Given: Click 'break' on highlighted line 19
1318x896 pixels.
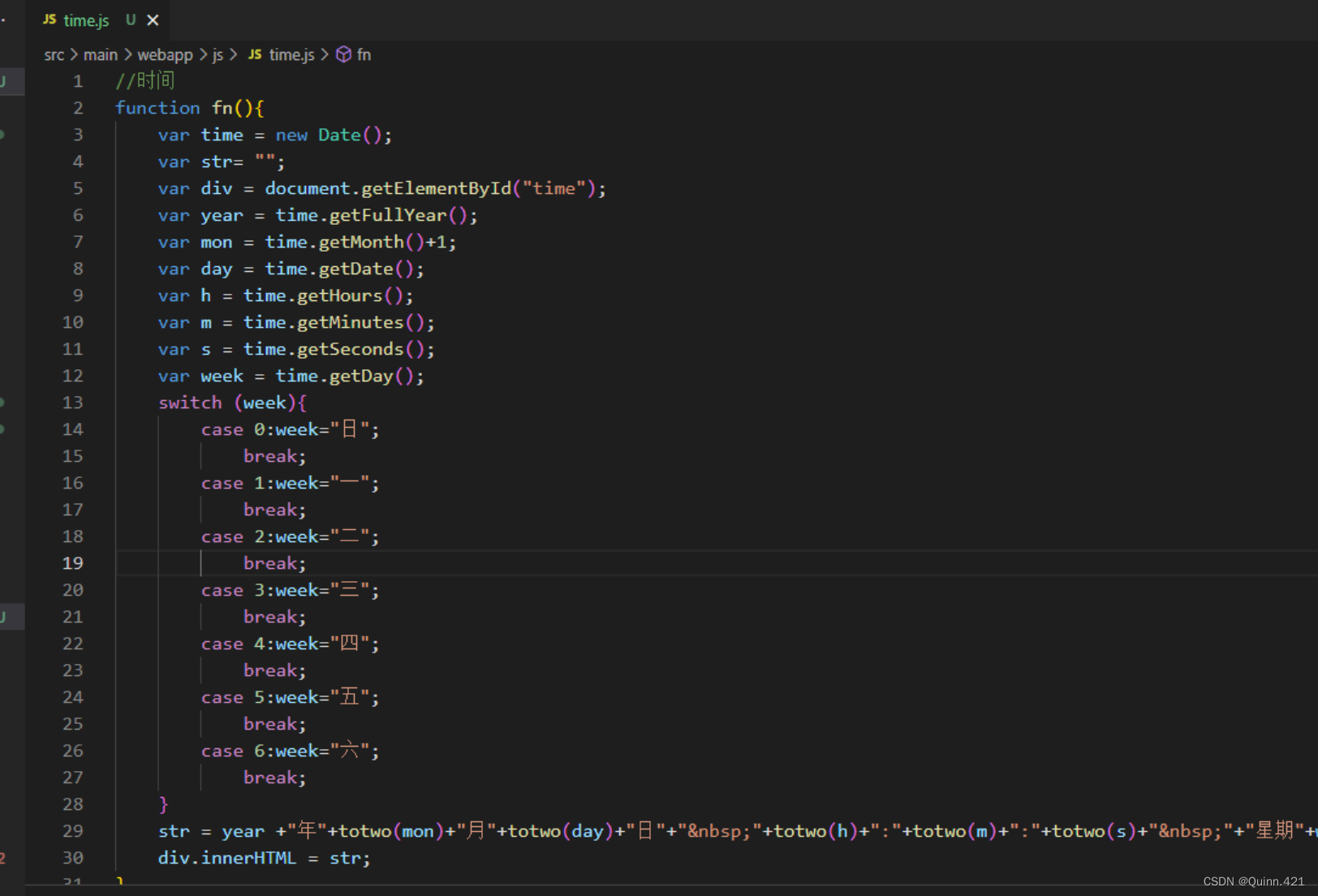Looking at the screenshot, I should pos(270,563).
